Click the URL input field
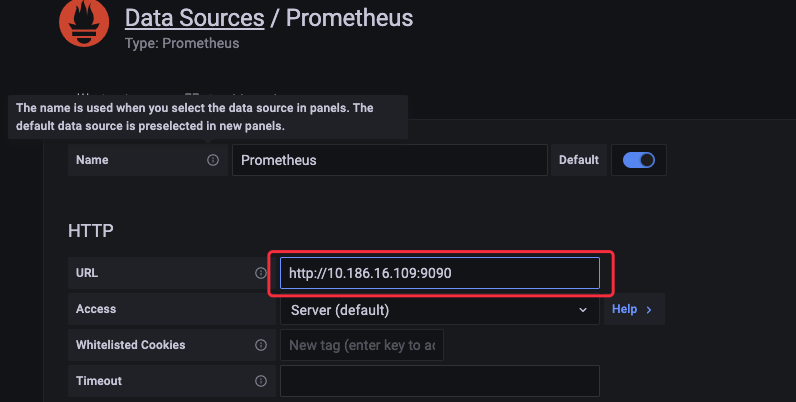This screenshot has width=796, height=402. (439, 273)
